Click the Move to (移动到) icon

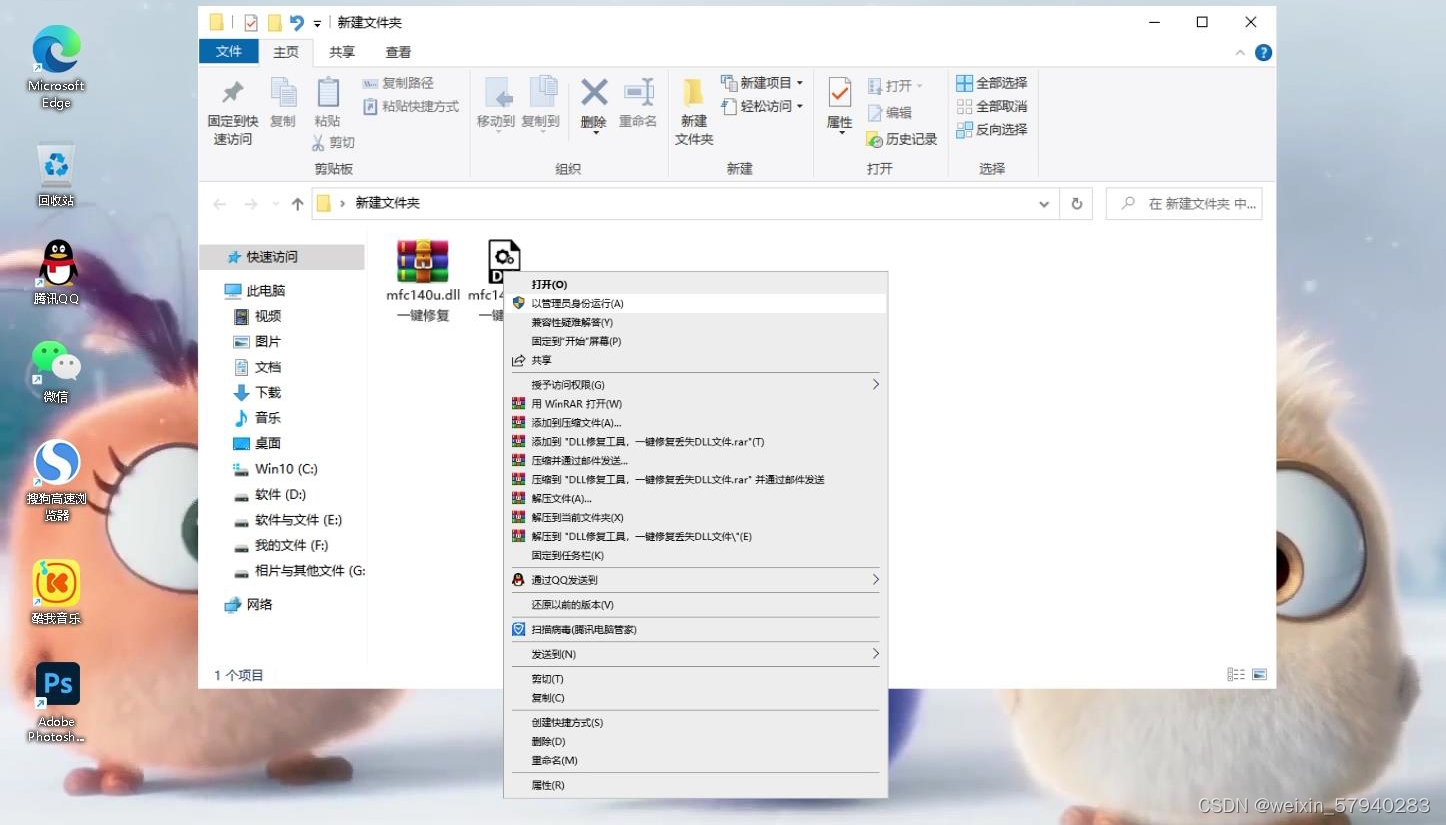tap(496, 93)
